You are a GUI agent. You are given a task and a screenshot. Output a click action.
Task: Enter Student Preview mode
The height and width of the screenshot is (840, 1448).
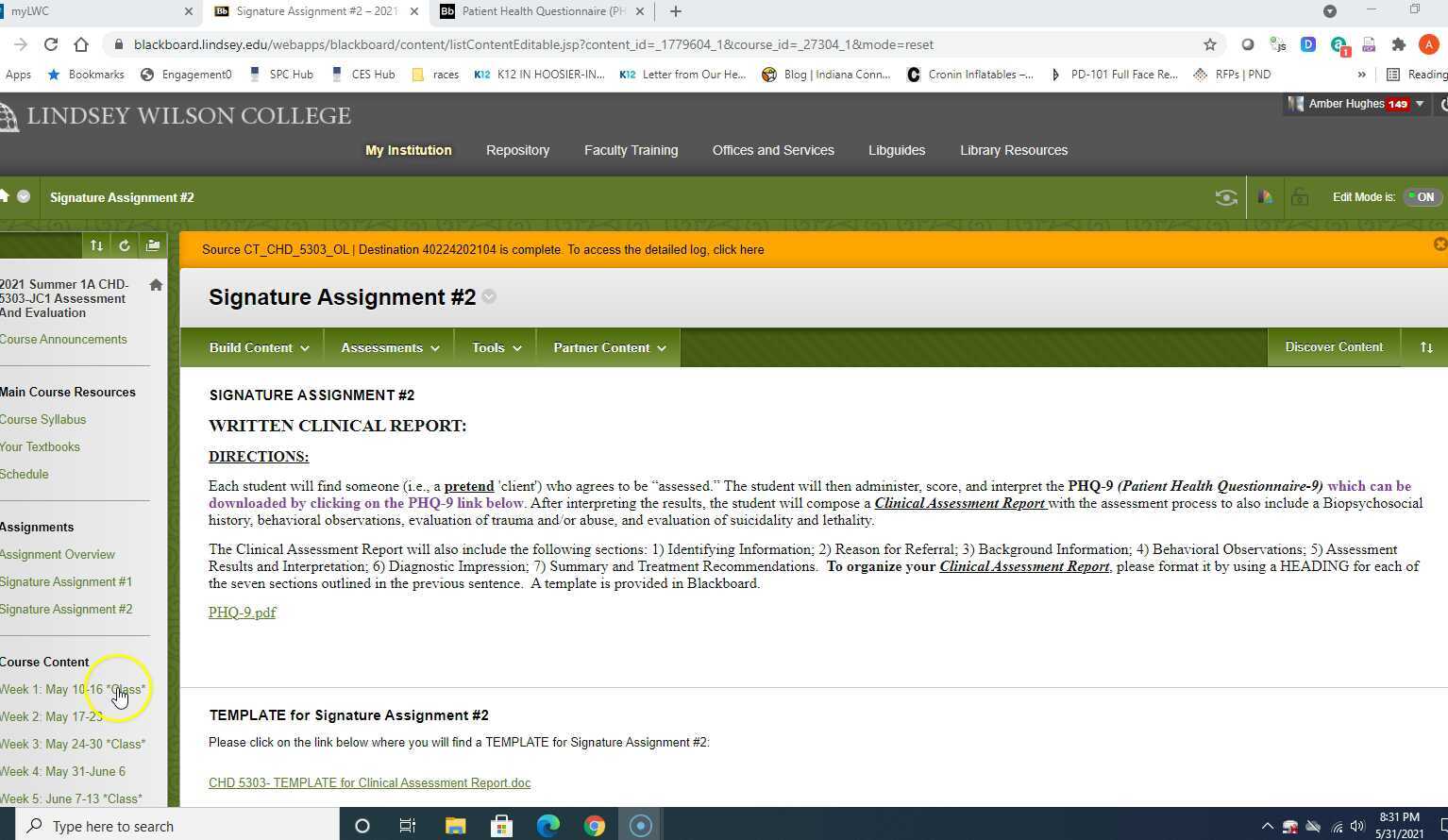[x=1226, y=197]
